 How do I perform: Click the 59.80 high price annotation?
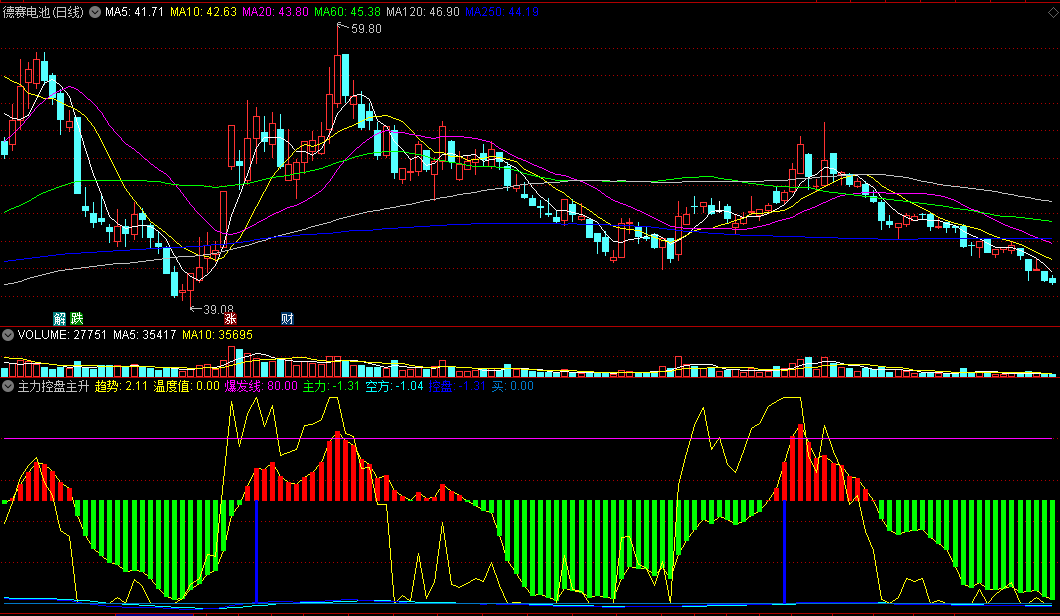366,29
